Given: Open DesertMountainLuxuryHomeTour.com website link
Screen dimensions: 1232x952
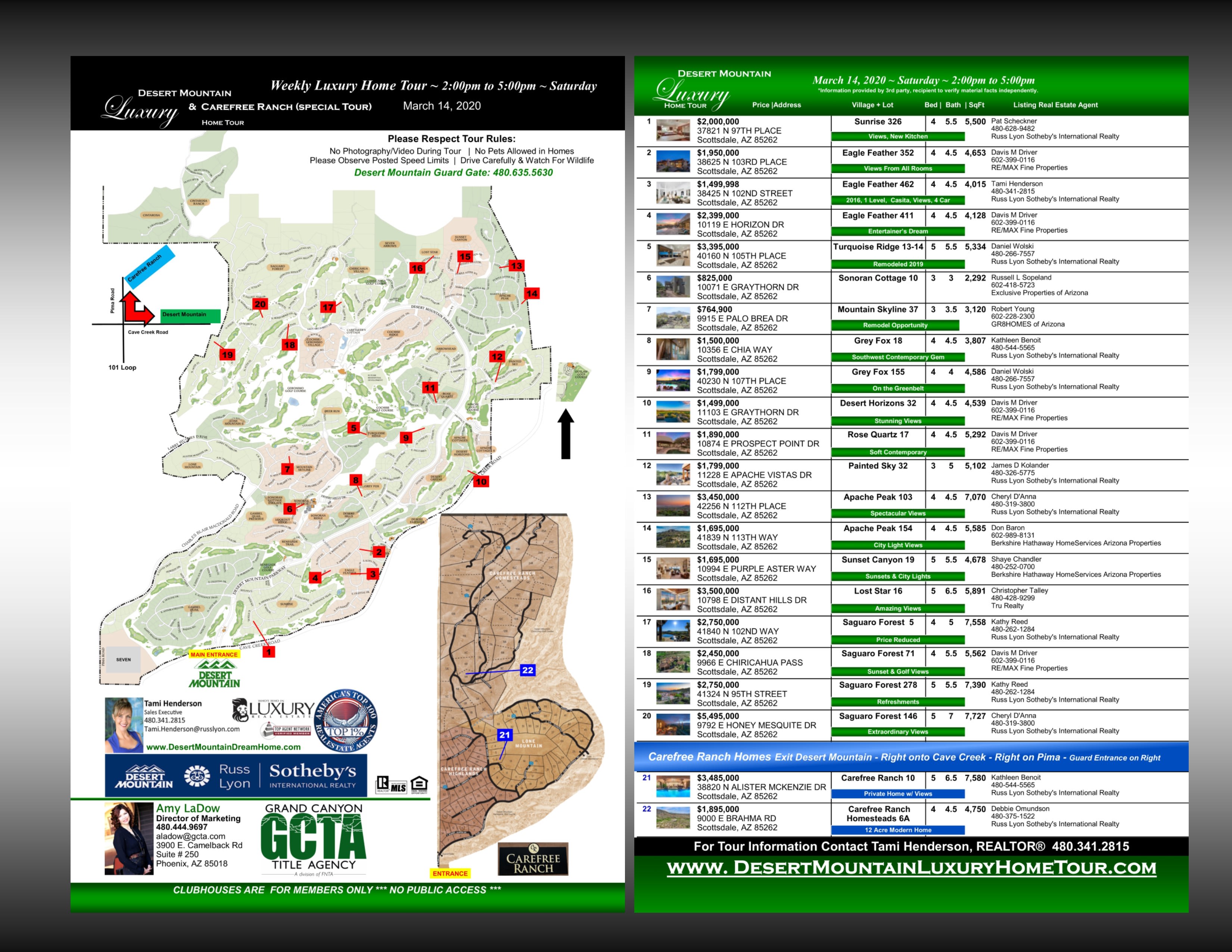Looking at the screenshot, I should (x=911, y=867).
